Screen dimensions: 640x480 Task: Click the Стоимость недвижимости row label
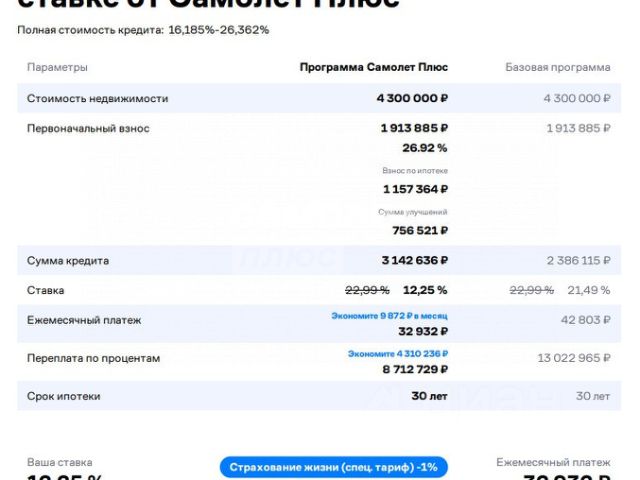[97, 98]
